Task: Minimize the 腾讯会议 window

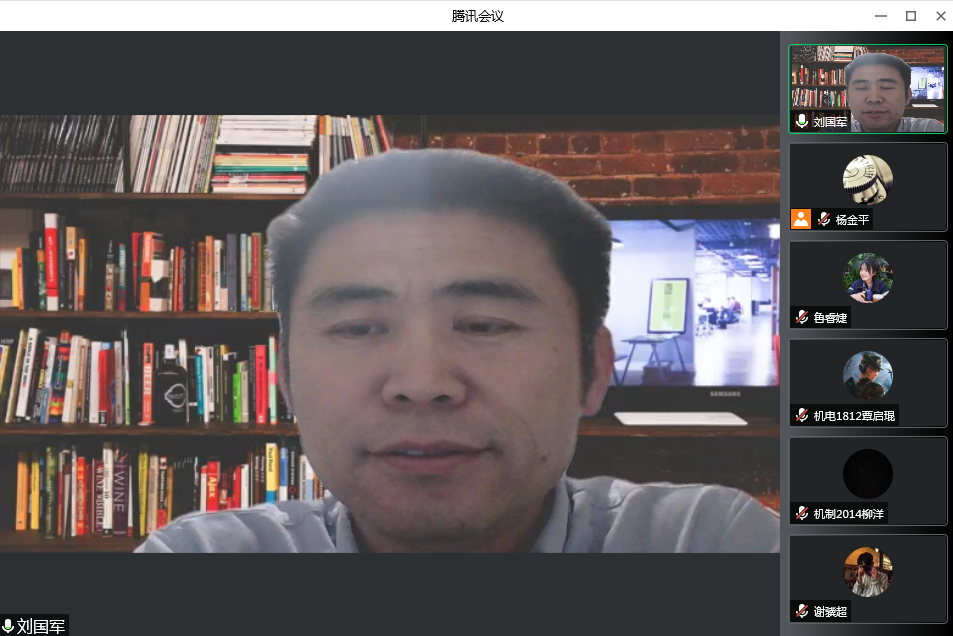Action: [880, 15]
